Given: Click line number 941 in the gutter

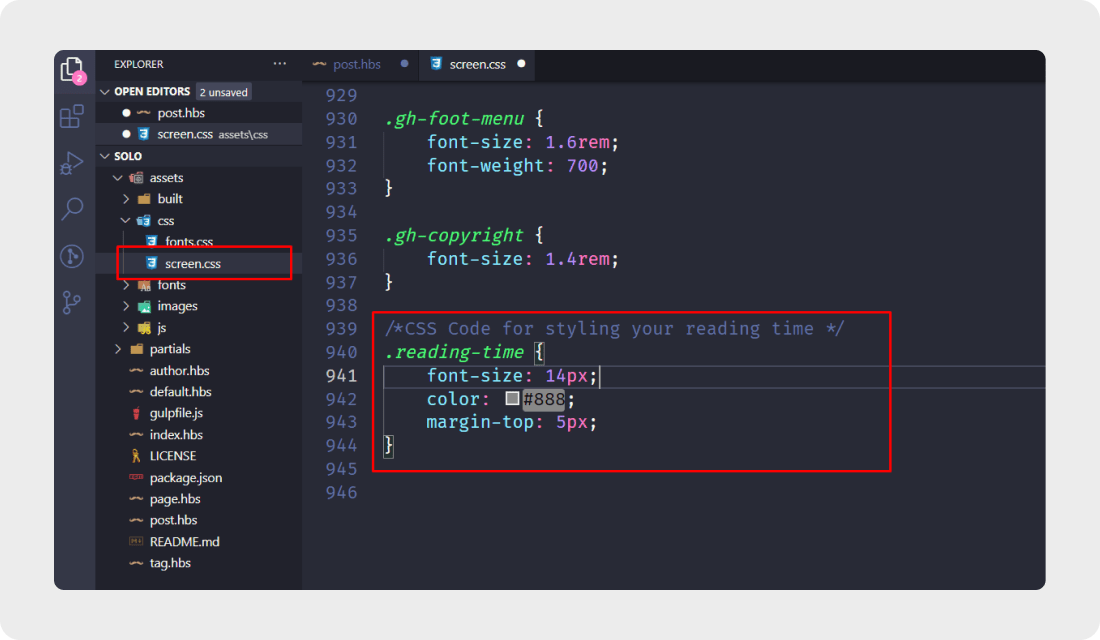Looking at the screenshot, I should coord(341,375).
